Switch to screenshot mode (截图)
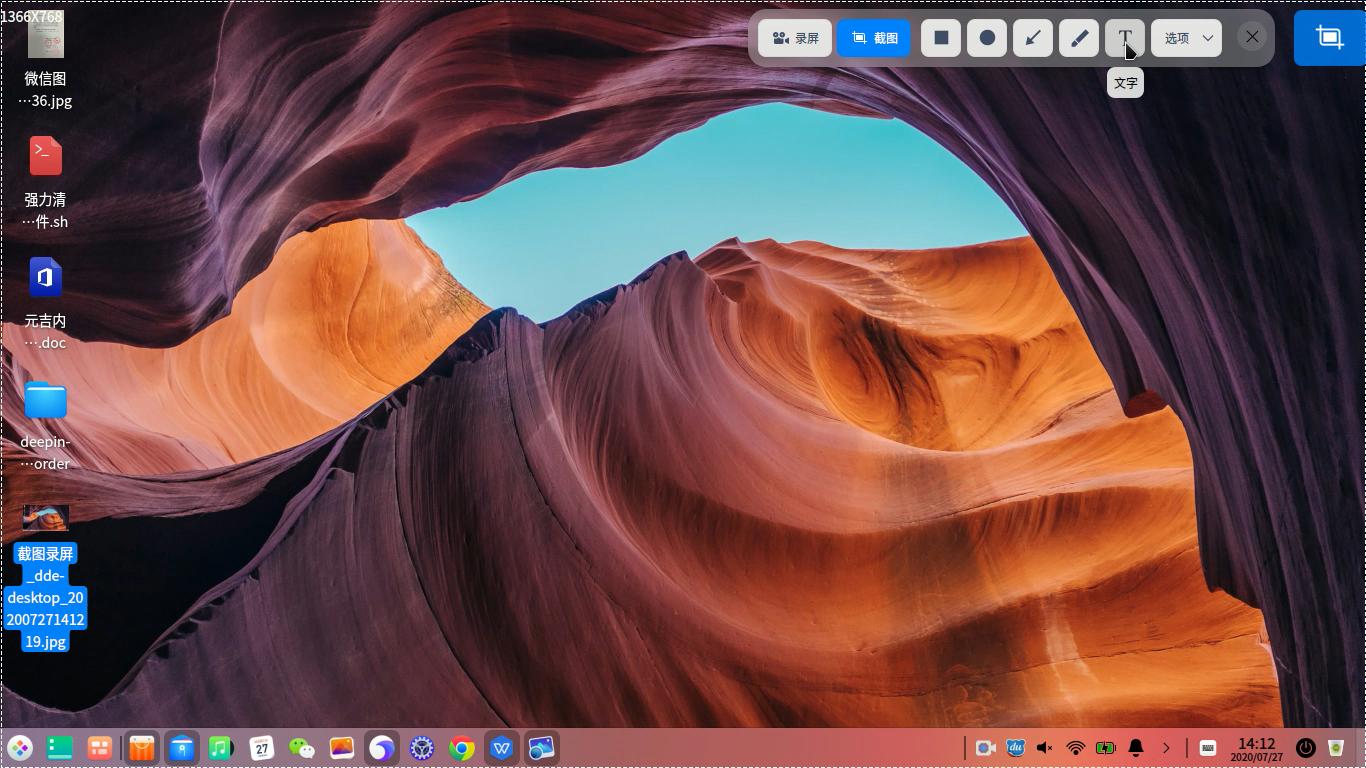The width and height of the screenshot is (1366, 768). [874, 38]
